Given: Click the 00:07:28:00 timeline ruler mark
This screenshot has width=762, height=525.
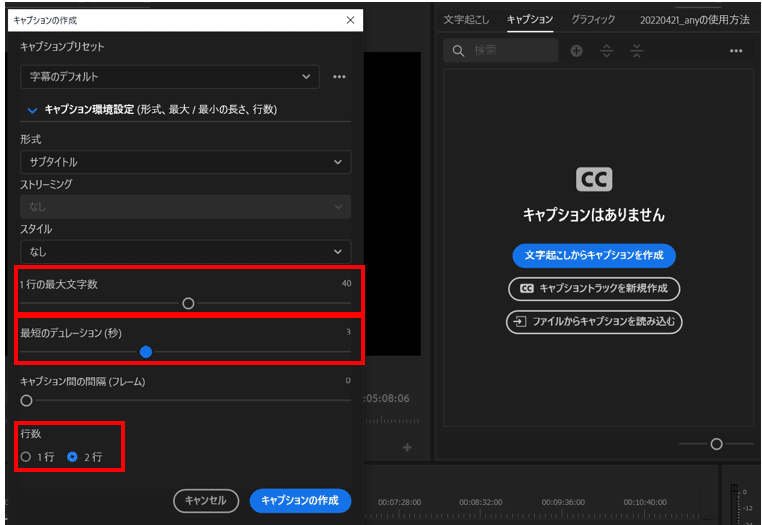Looking at the screenshot, I should point(399,502).
